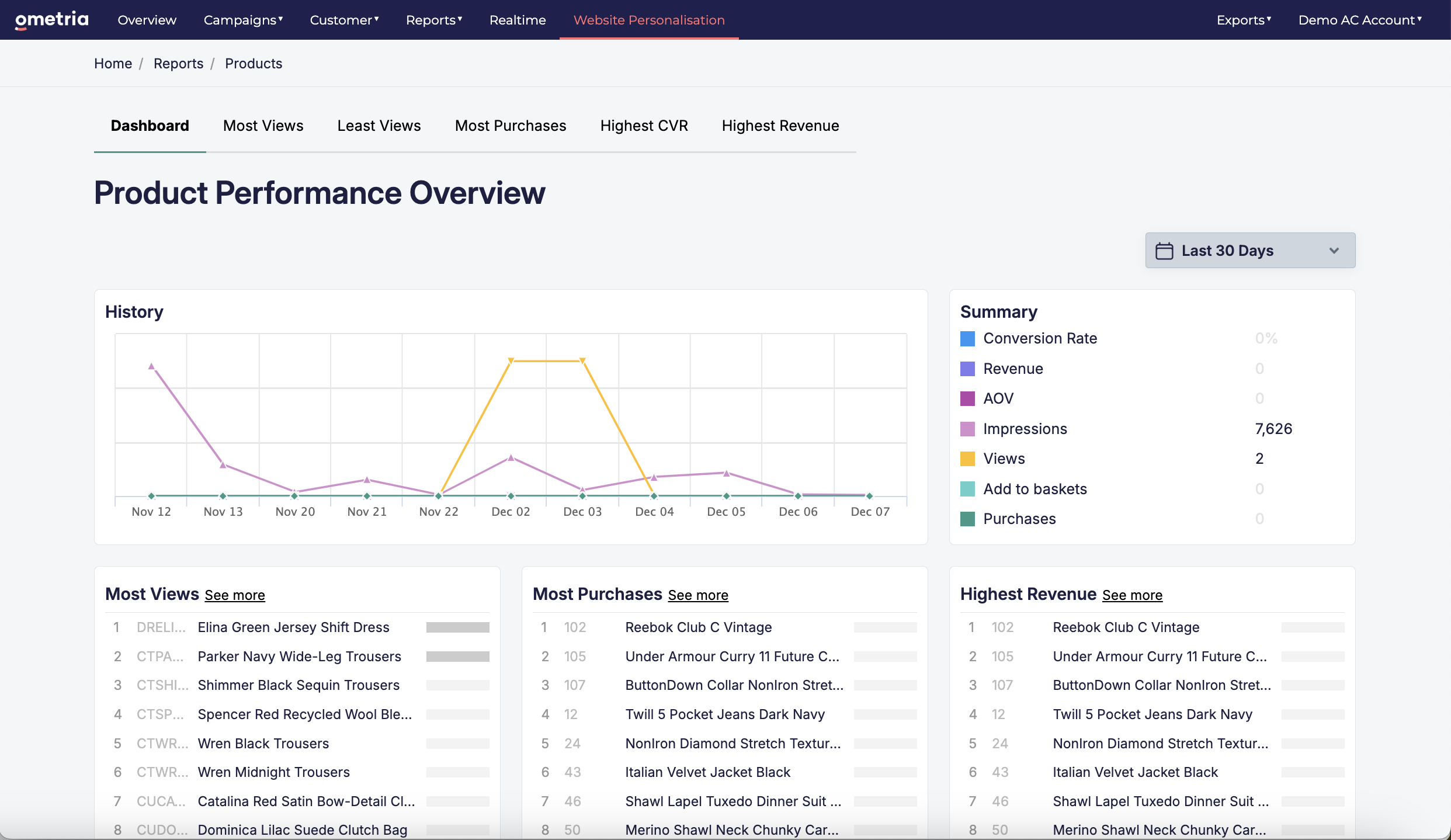This screenshot has width=1451, height=840.
Task: Toggle the Revenue series in Summary
Action: point(1013,369)
